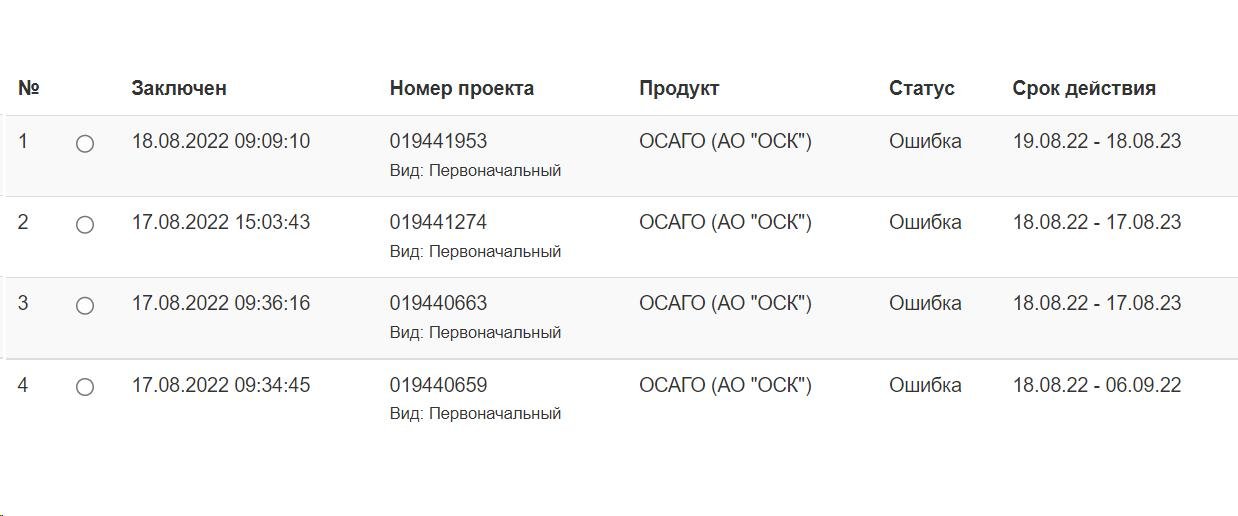This screenshot has width=1238, height=516.
Task: Click the № column header
Action: click(x=28, y=88)
